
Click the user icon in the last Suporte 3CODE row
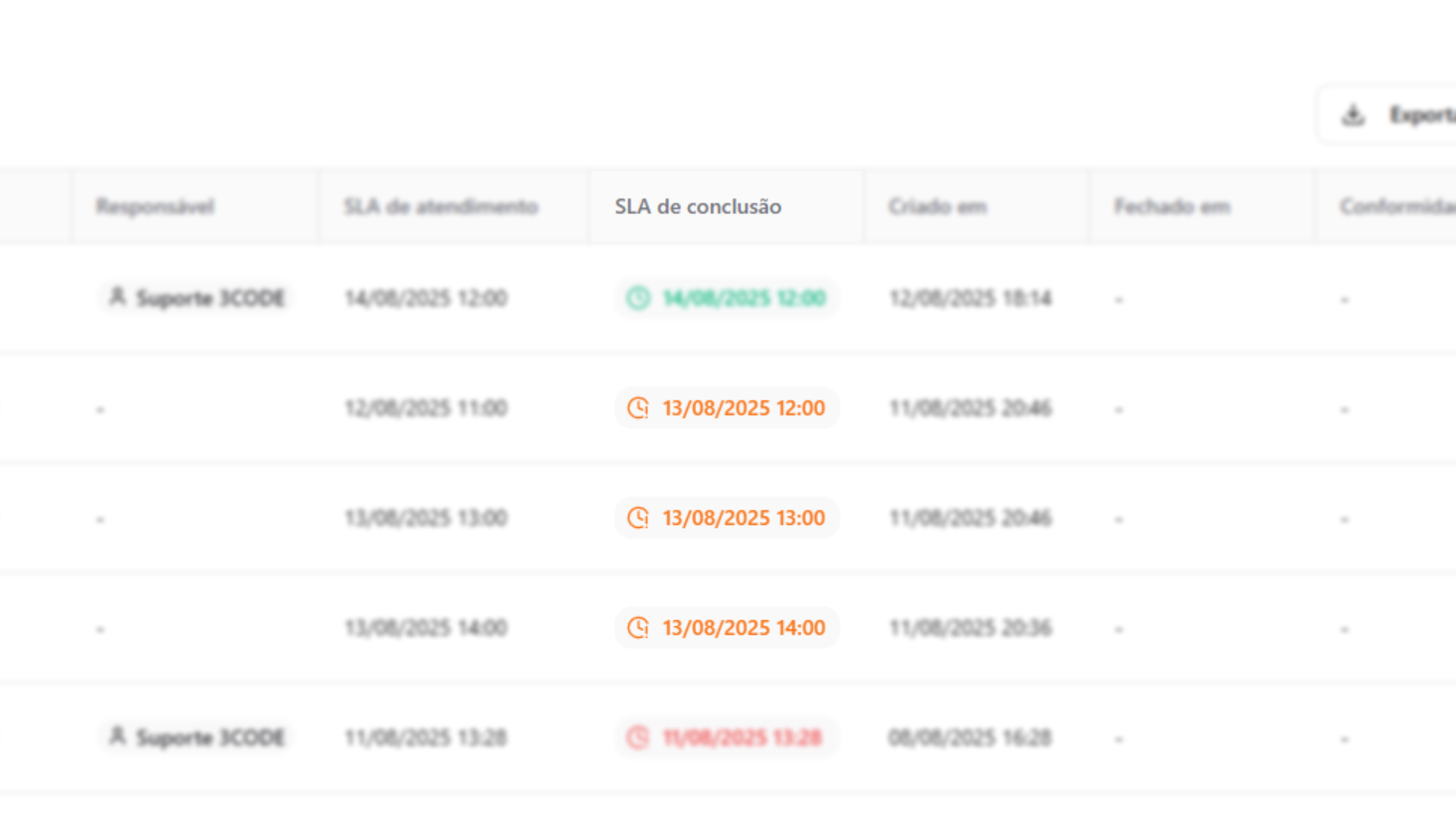[117, 736]
